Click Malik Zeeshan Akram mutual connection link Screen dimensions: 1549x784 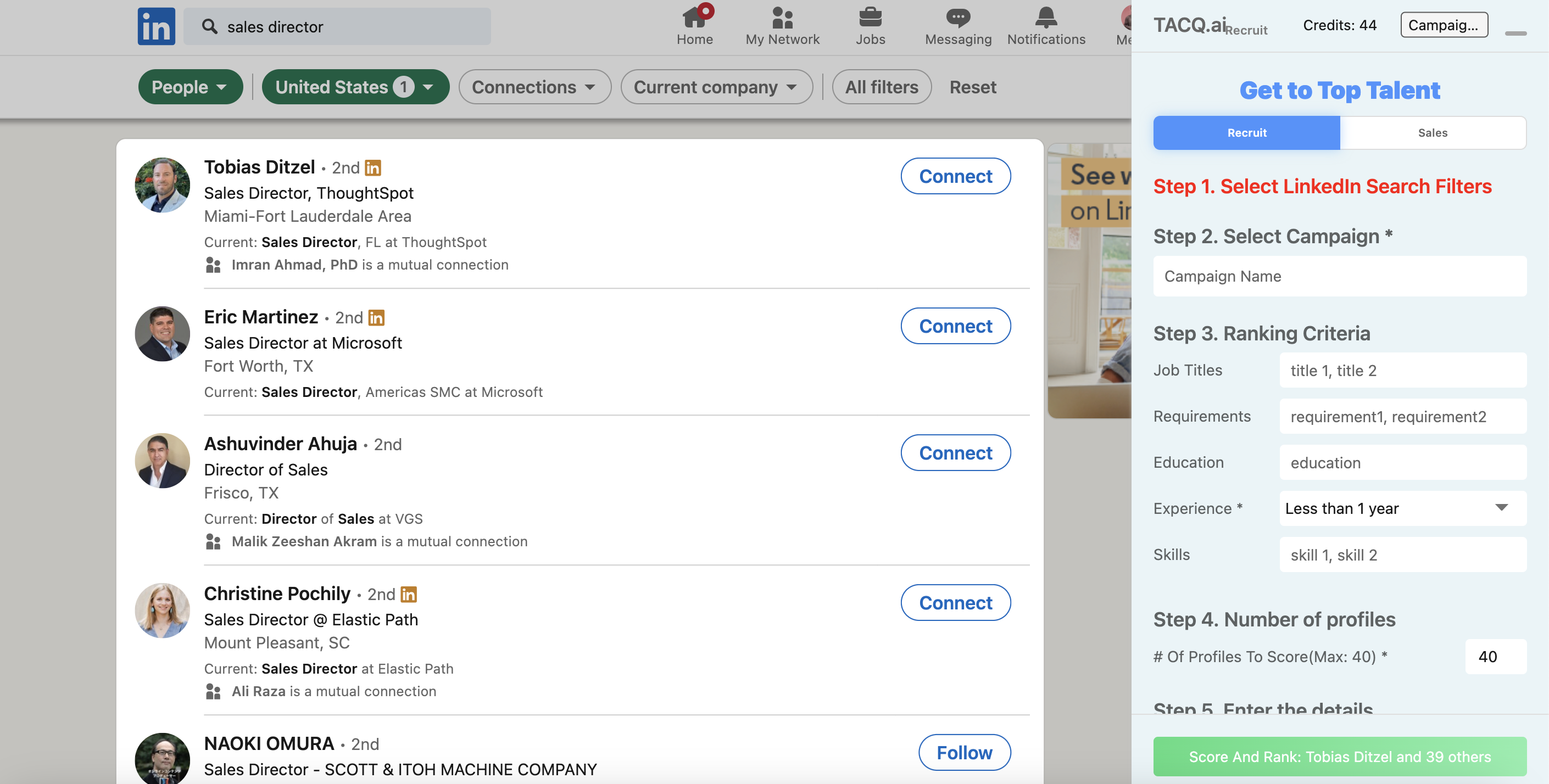click(304, 542)
